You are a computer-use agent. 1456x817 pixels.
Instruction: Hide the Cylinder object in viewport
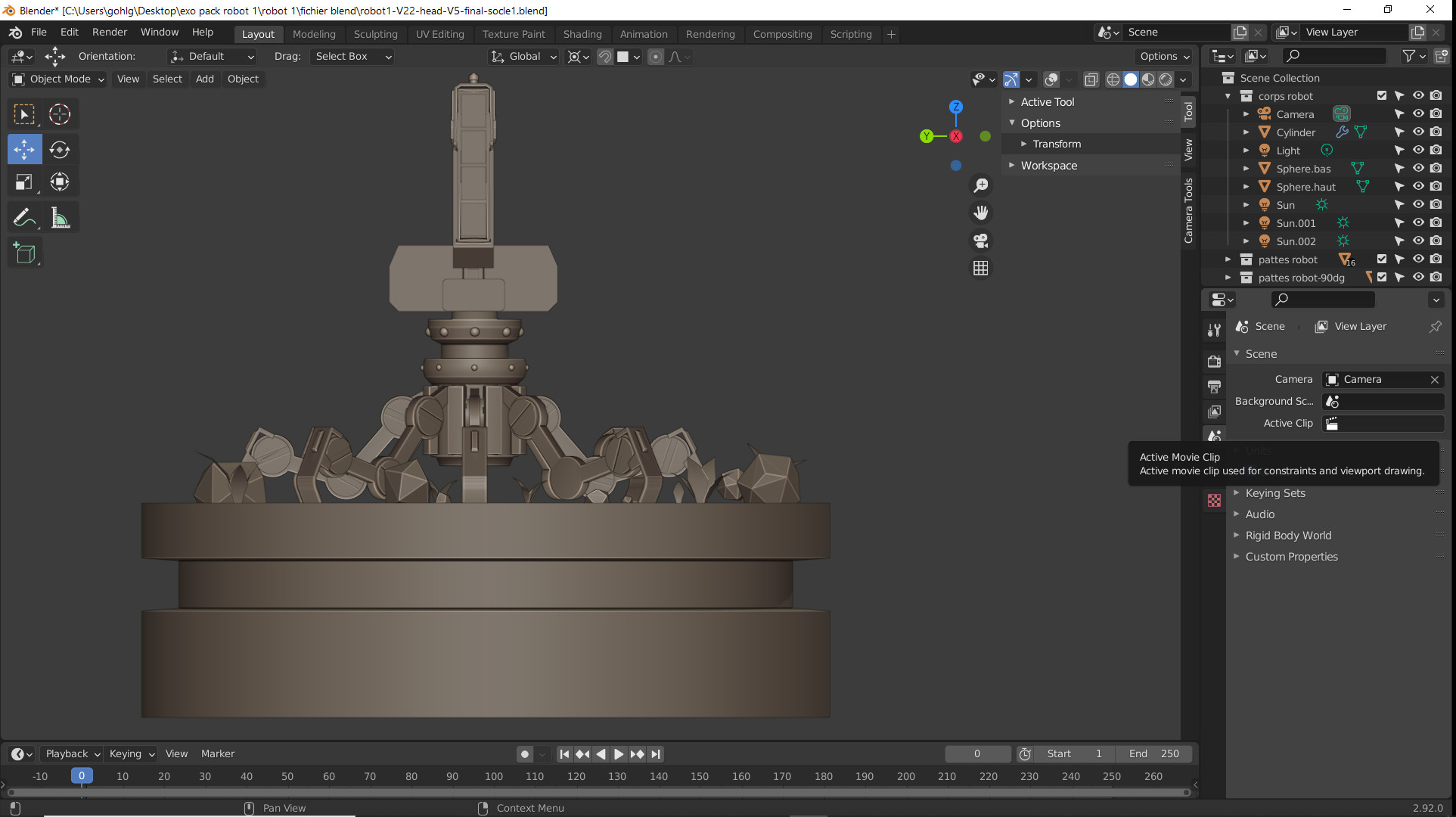[x=1418, y=132]
